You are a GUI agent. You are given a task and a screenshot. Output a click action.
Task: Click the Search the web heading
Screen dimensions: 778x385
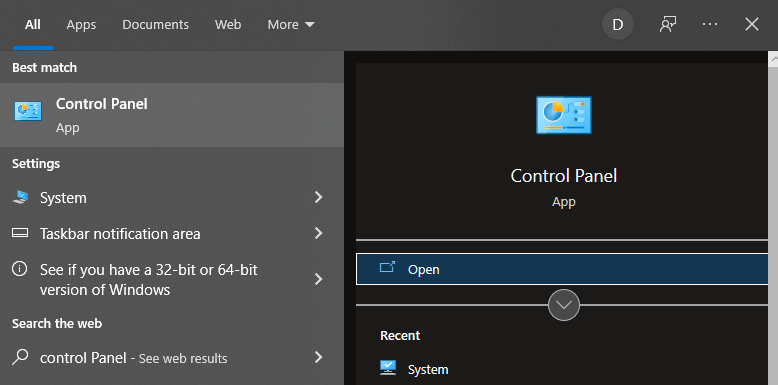pyautogui.click(x=57, y=324)
